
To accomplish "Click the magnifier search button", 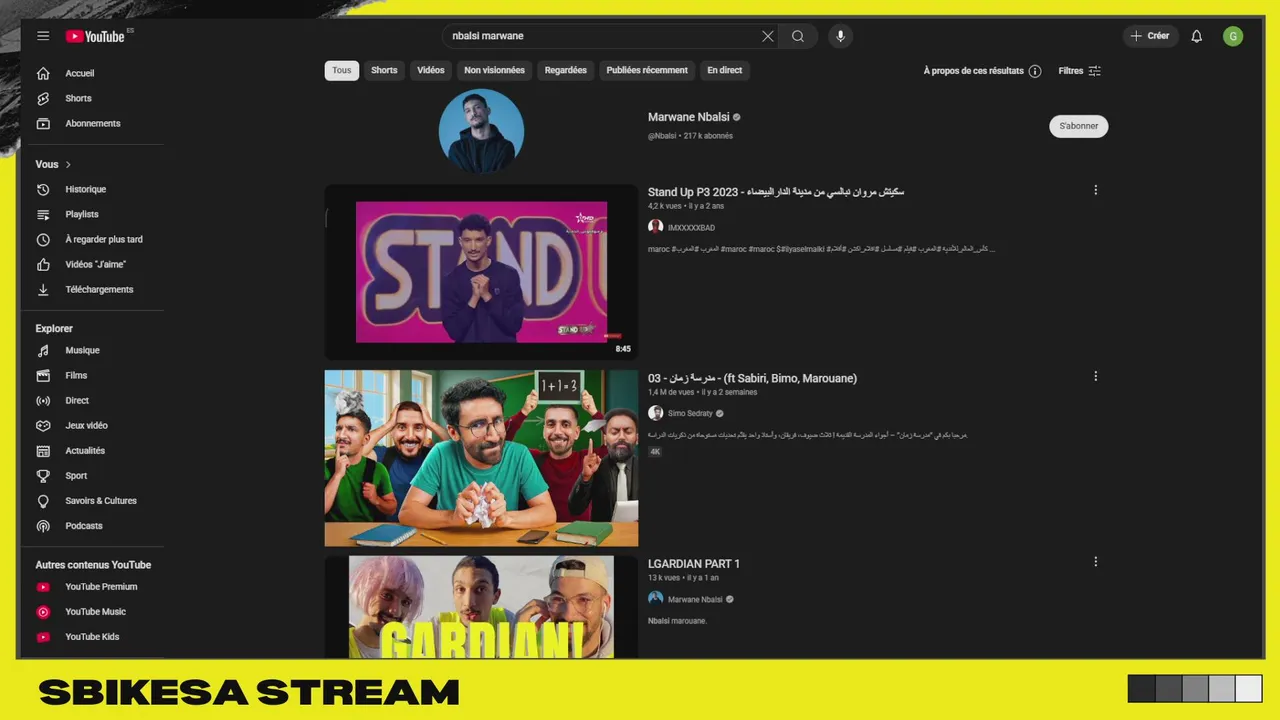I will (798, 36).
